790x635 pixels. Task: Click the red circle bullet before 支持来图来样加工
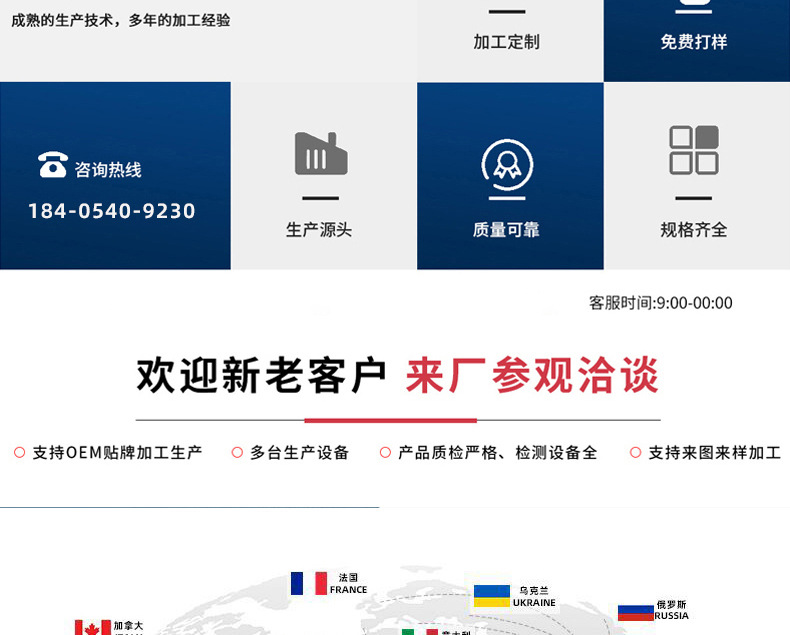pos(635,452)
